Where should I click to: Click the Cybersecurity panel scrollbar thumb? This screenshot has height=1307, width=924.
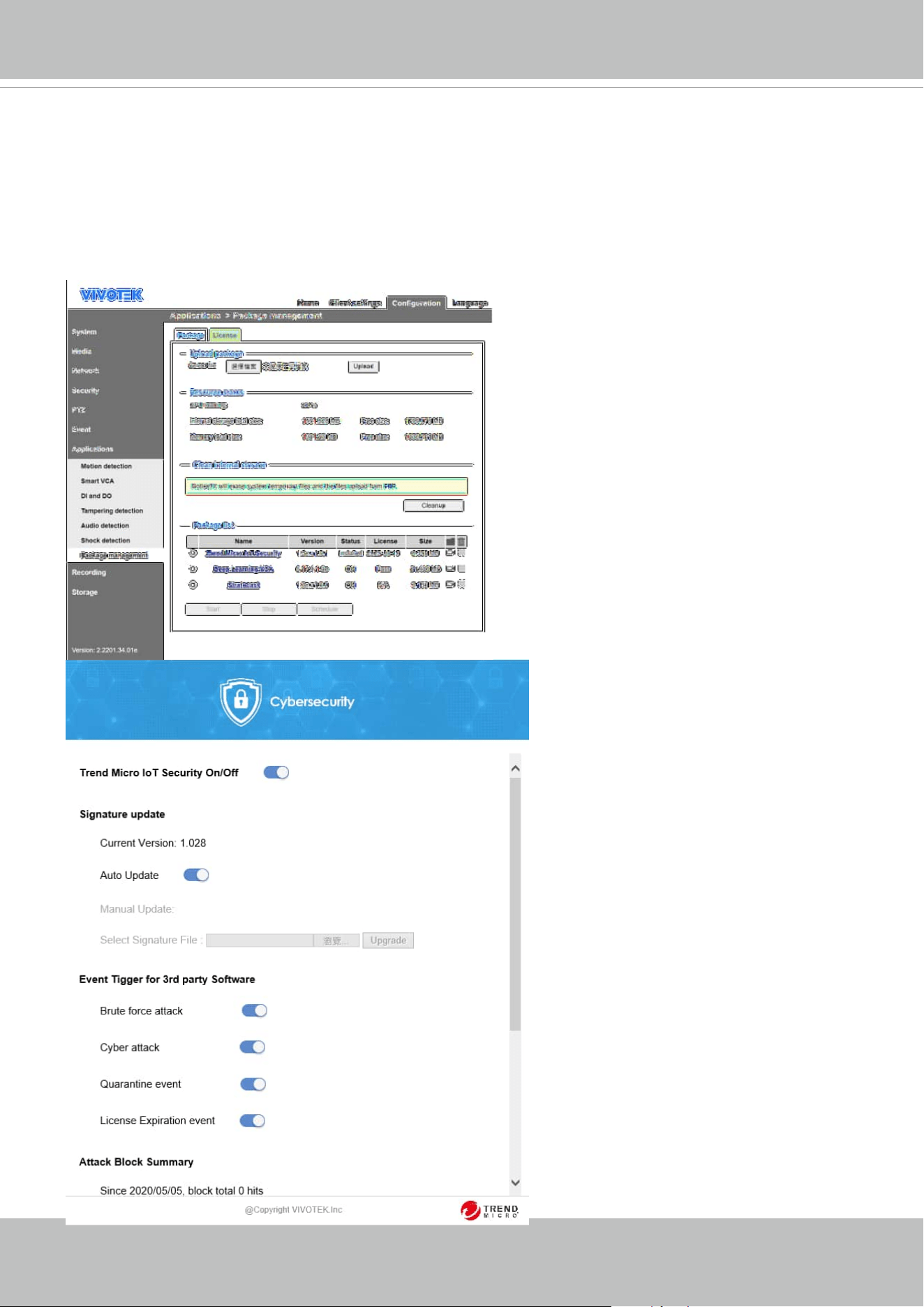(515, 904)
